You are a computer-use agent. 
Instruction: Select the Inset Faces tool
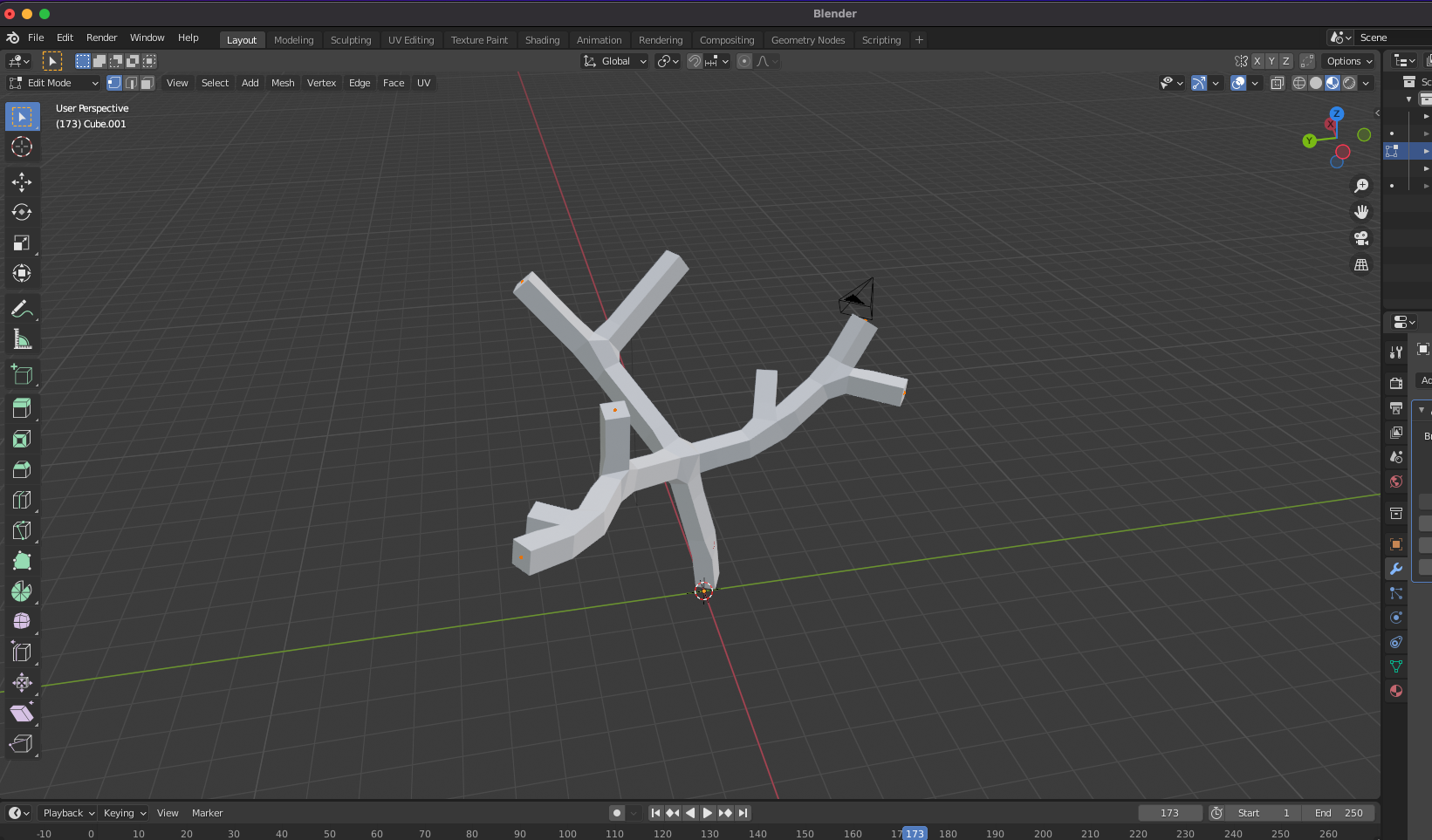point(22,439)
